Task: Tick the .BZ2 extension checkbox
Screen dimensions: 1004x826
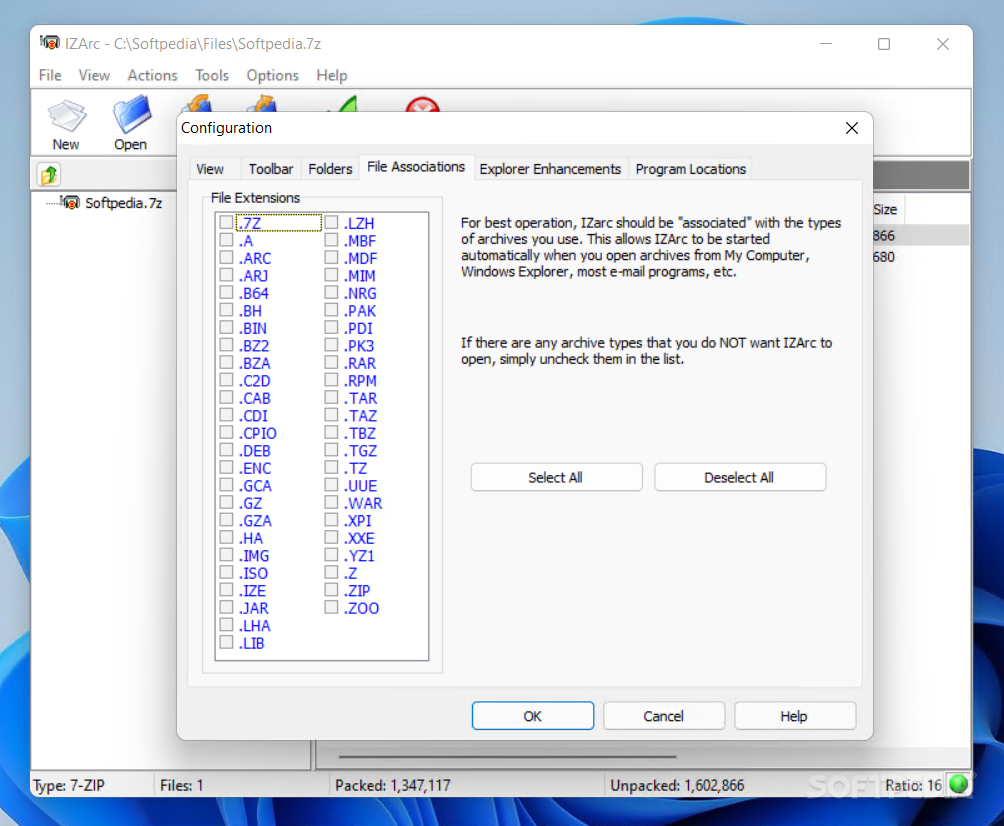Action: [x=226, y=345]
